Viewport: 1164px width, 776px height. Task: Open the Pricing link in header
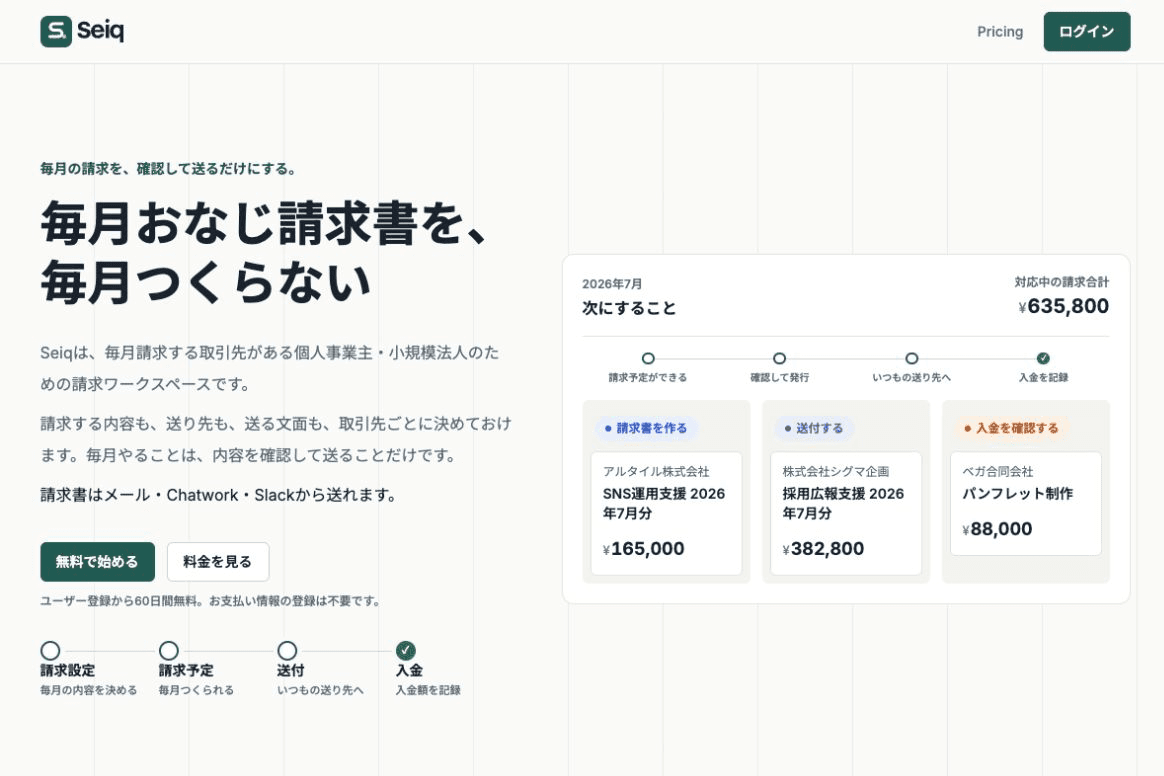click(999, 31)
